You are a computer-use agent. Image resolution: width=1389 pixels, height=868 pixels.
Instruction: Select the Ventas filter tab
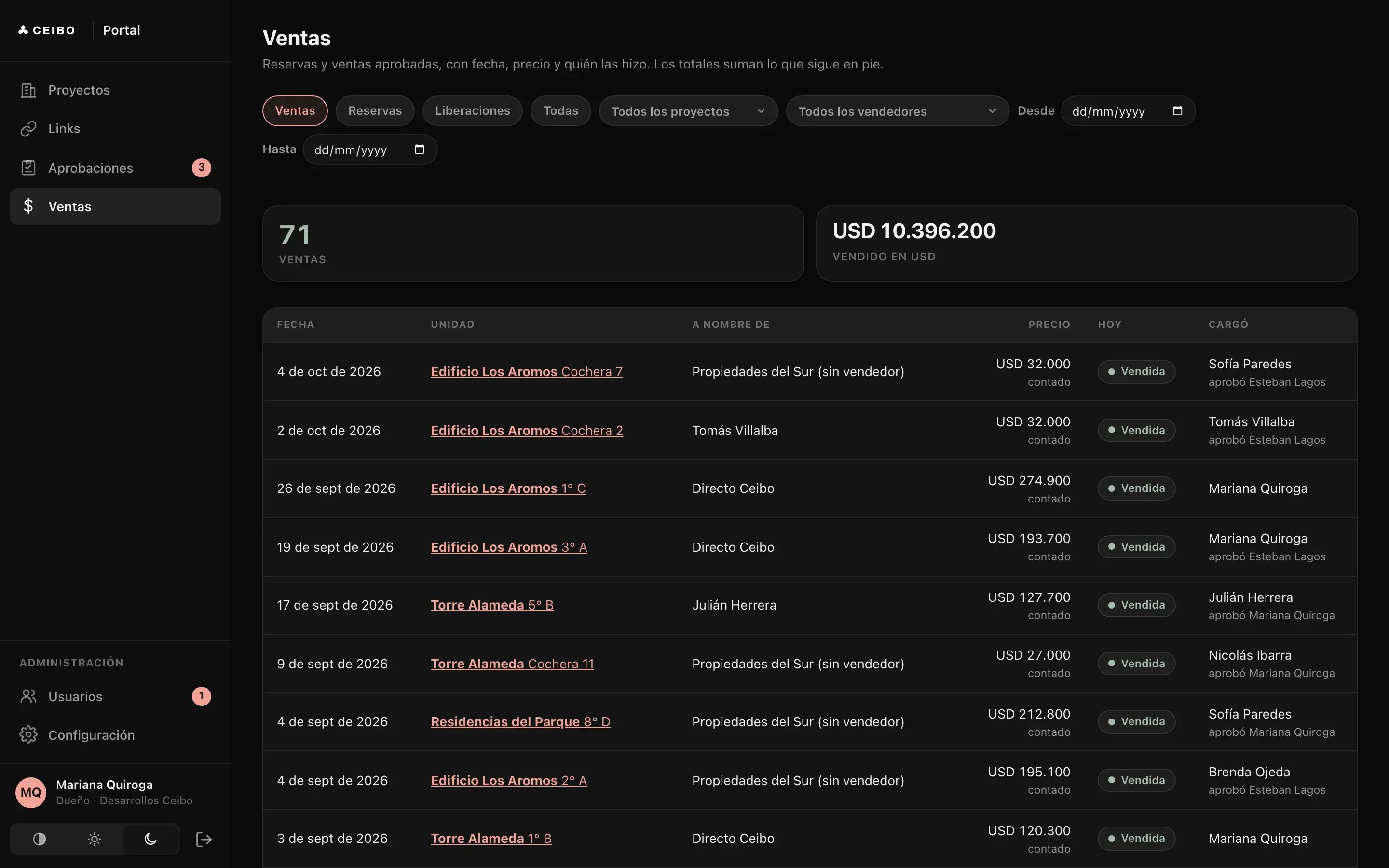coord(295,111)
